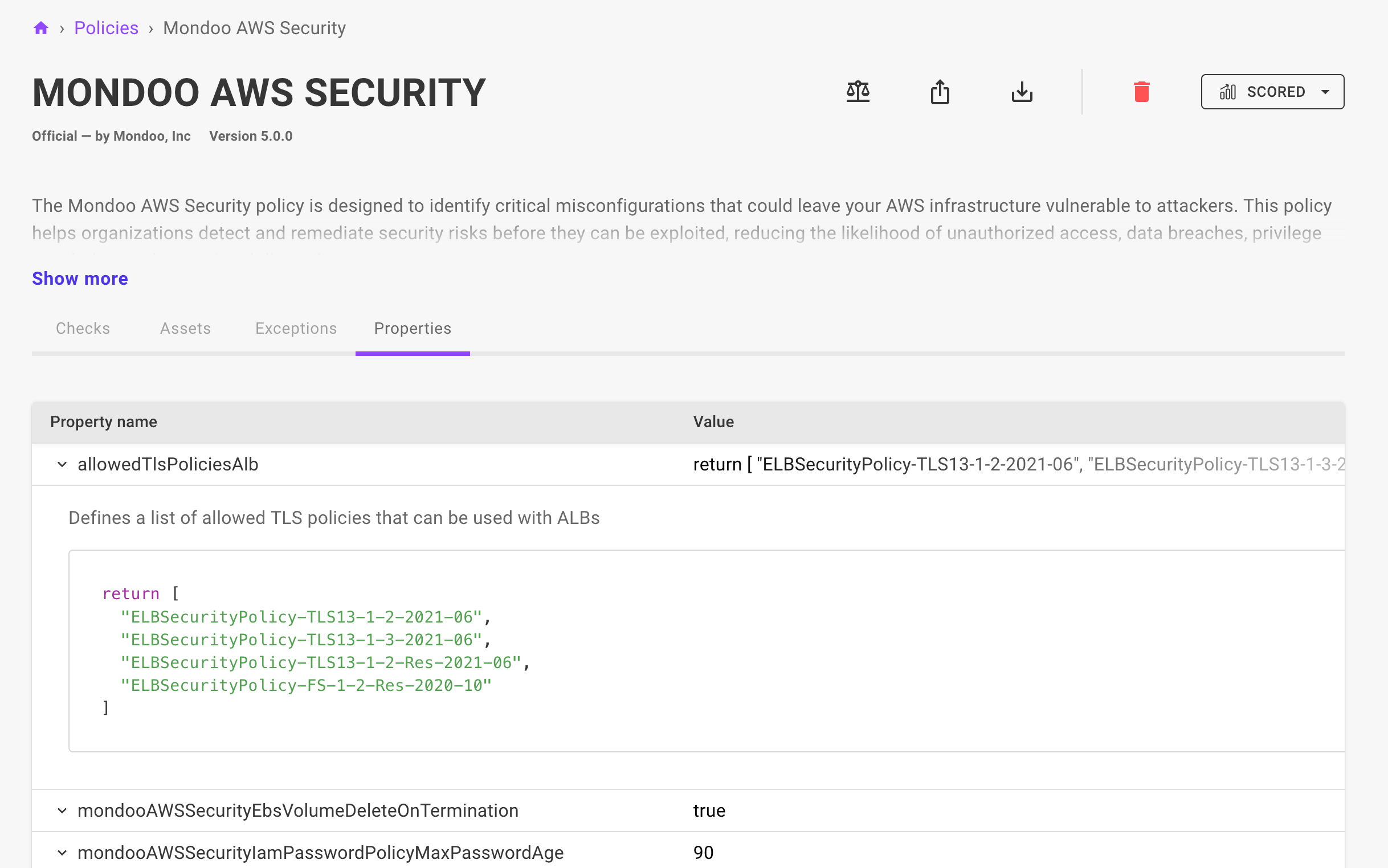Click the Value column header

[713, 421]
